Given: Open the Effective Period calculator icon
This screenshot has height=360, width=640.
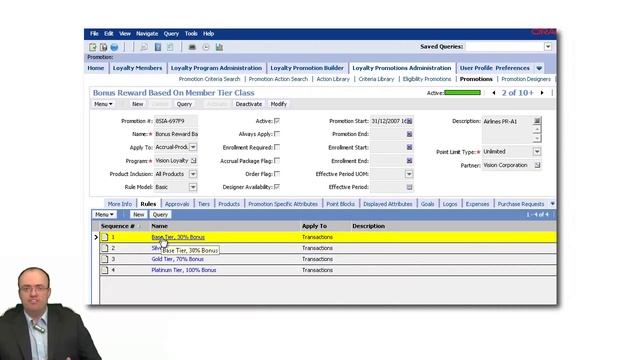Looking at the screenshot, I should (409, 187).
